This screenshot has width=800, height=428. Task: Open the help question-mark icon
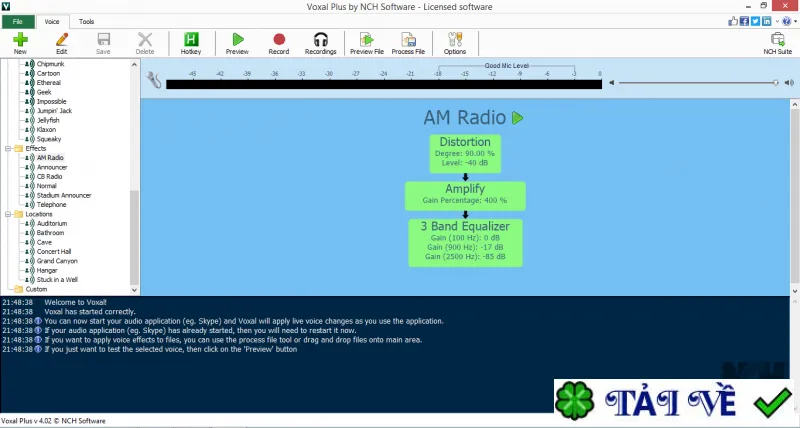(786, 21)
